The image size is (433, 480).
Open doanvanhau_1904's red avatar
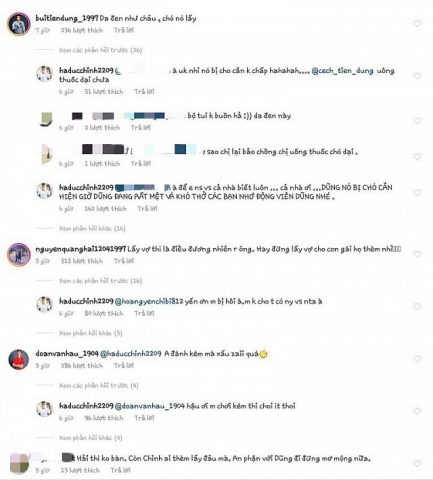(x=19, y=359)
